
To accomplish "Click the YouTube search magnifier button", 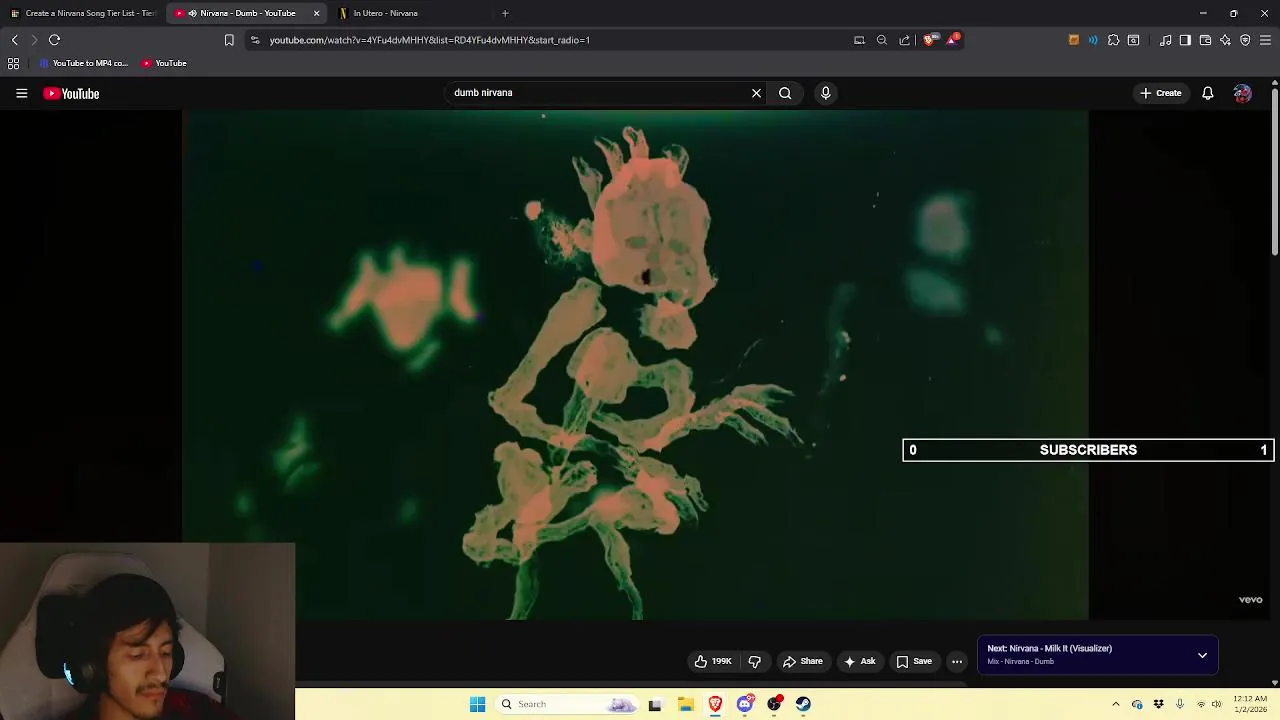I will click(x=785, y=93).
